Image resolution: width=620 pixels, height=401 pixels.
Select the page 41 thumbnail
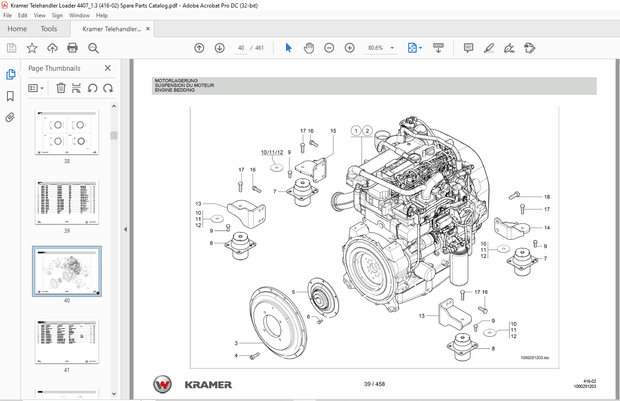67,341
